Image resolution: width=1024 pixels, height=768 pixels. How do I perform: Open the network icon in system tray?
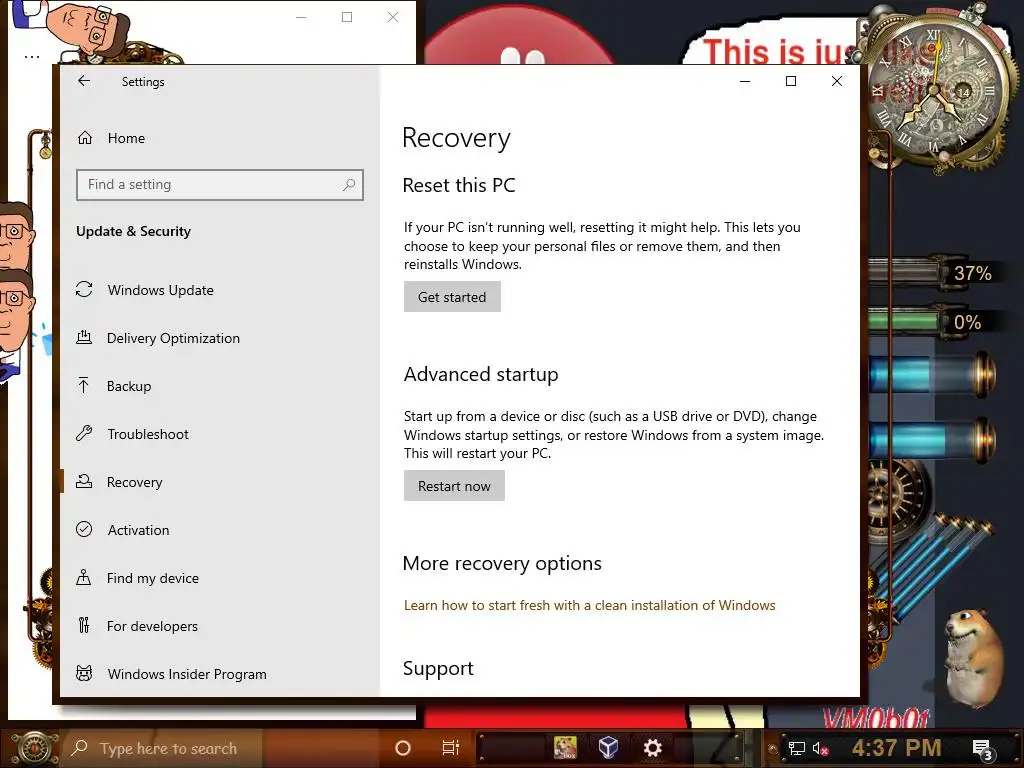click(x=796, y=748)
